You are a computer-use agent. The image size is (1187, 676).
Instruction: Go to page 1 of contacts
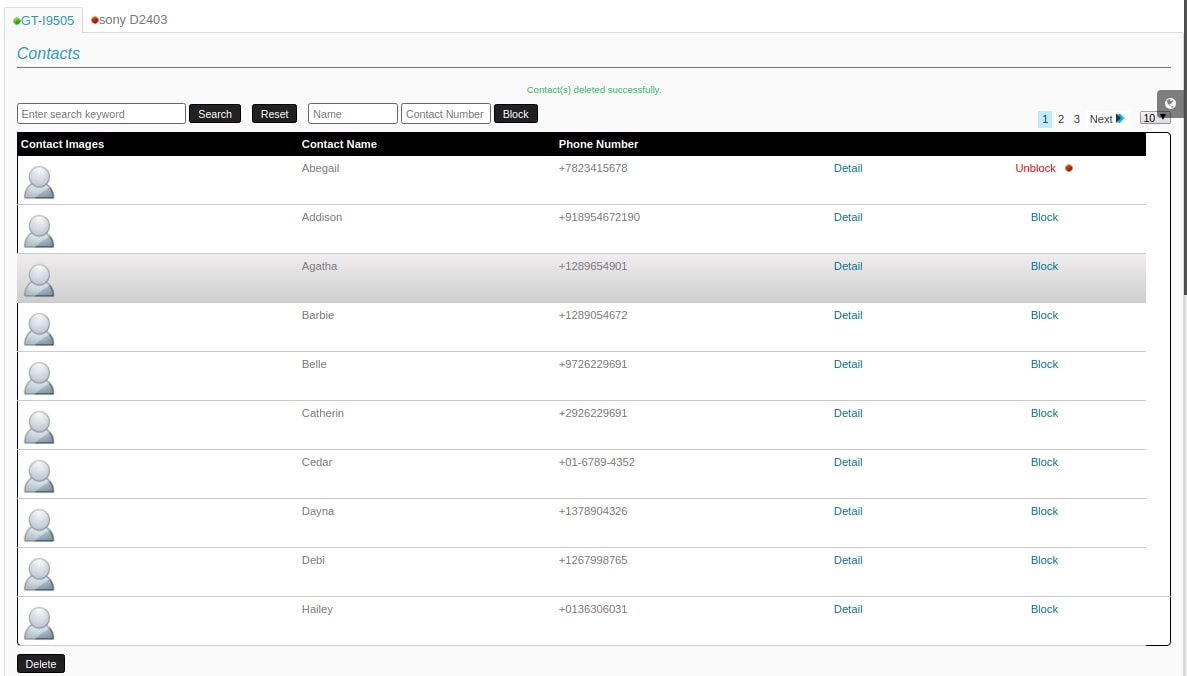point(1045,119)
